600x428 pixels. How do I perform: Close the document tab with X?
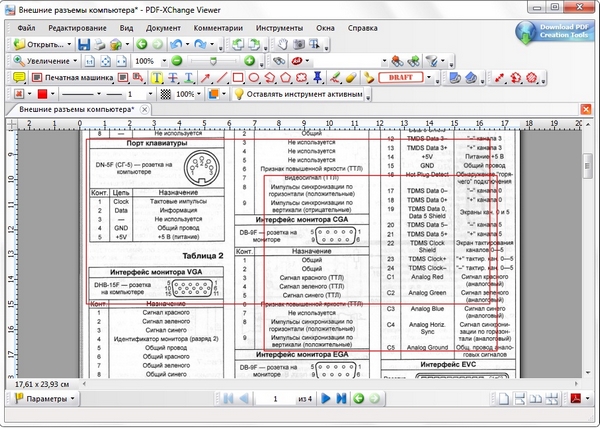[144, 110]
